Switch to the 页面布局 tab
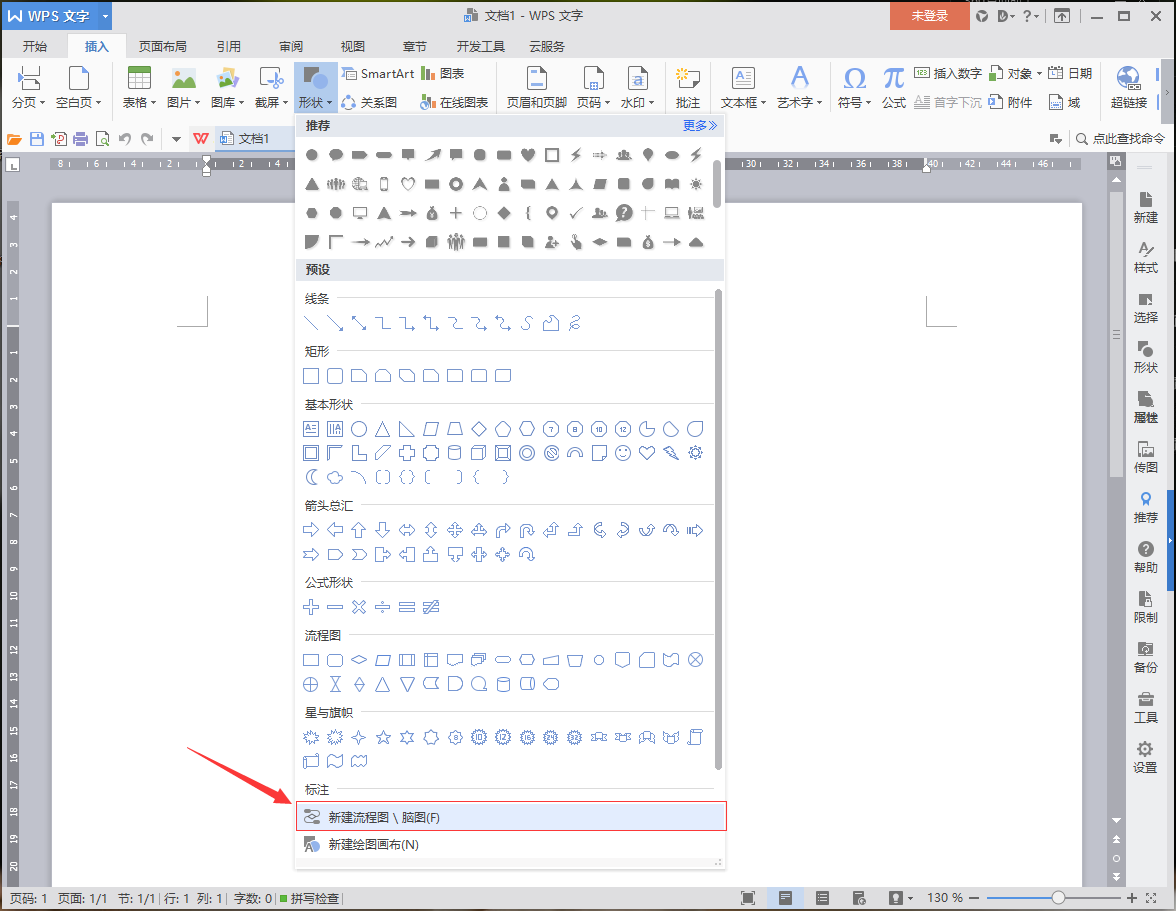The height and width of the screenshot is (911, 1176). pyautogui.click(x=163, y=46)
